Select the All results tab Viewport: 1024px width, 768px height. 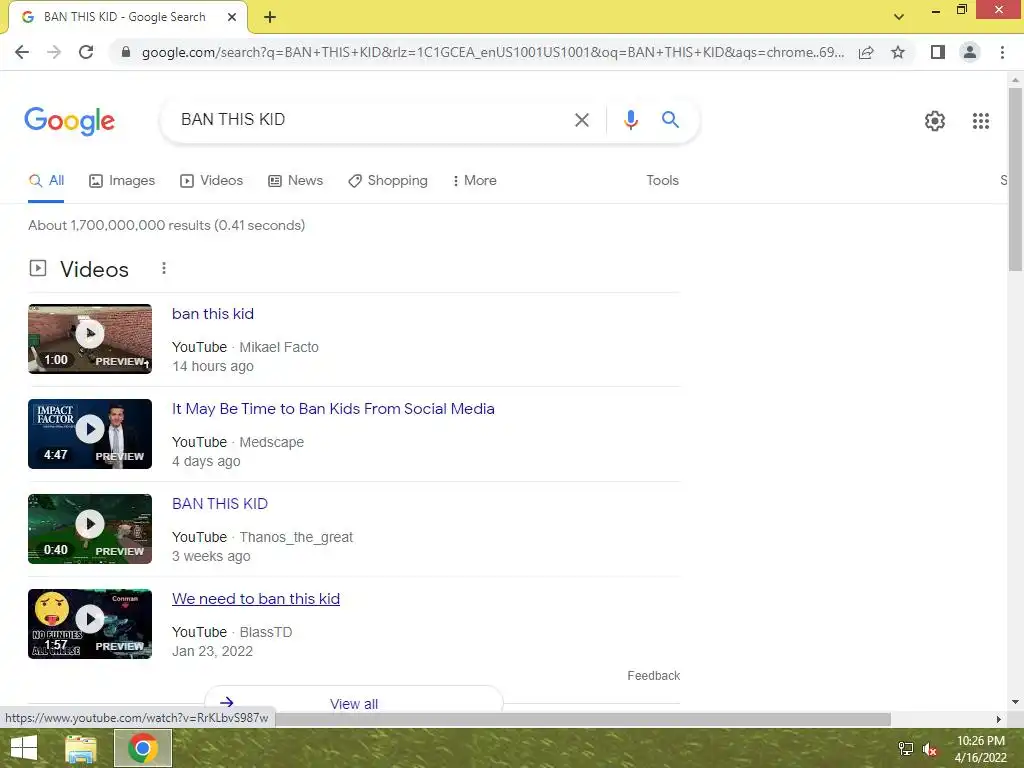(46, 181)
